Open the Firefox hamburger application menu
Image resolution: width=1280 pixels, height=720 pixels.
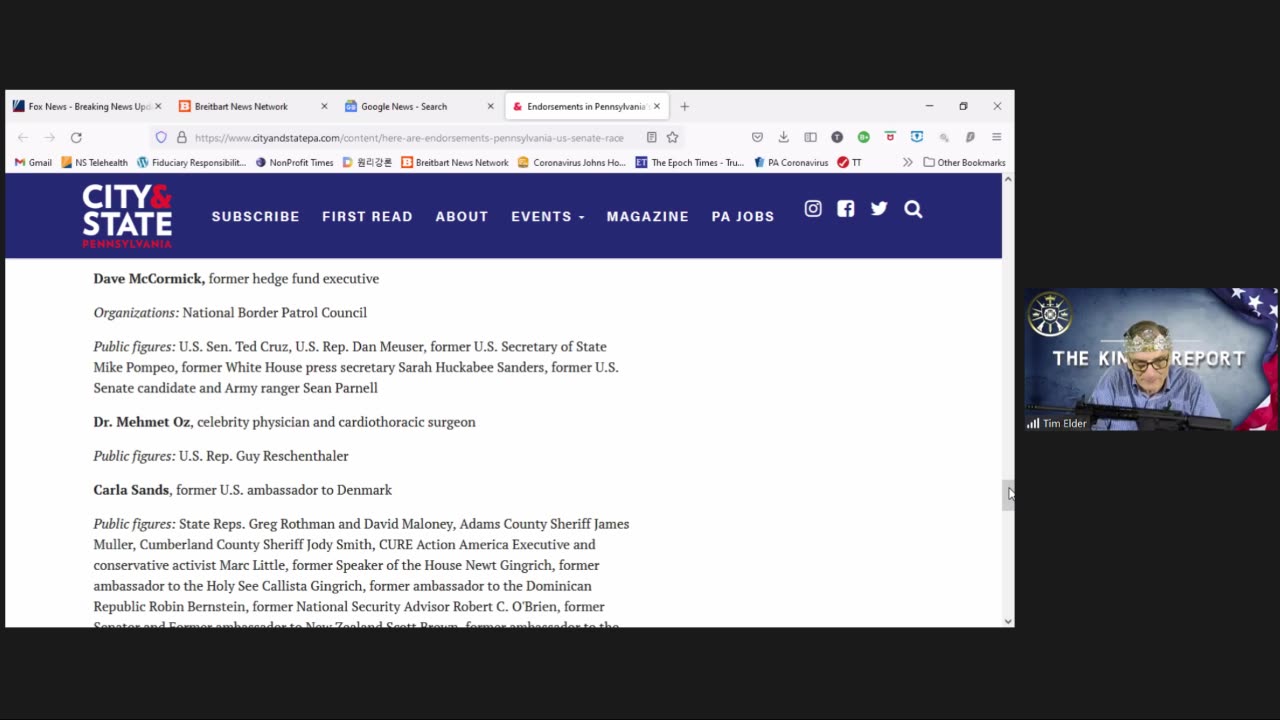(x=996, y=137)
